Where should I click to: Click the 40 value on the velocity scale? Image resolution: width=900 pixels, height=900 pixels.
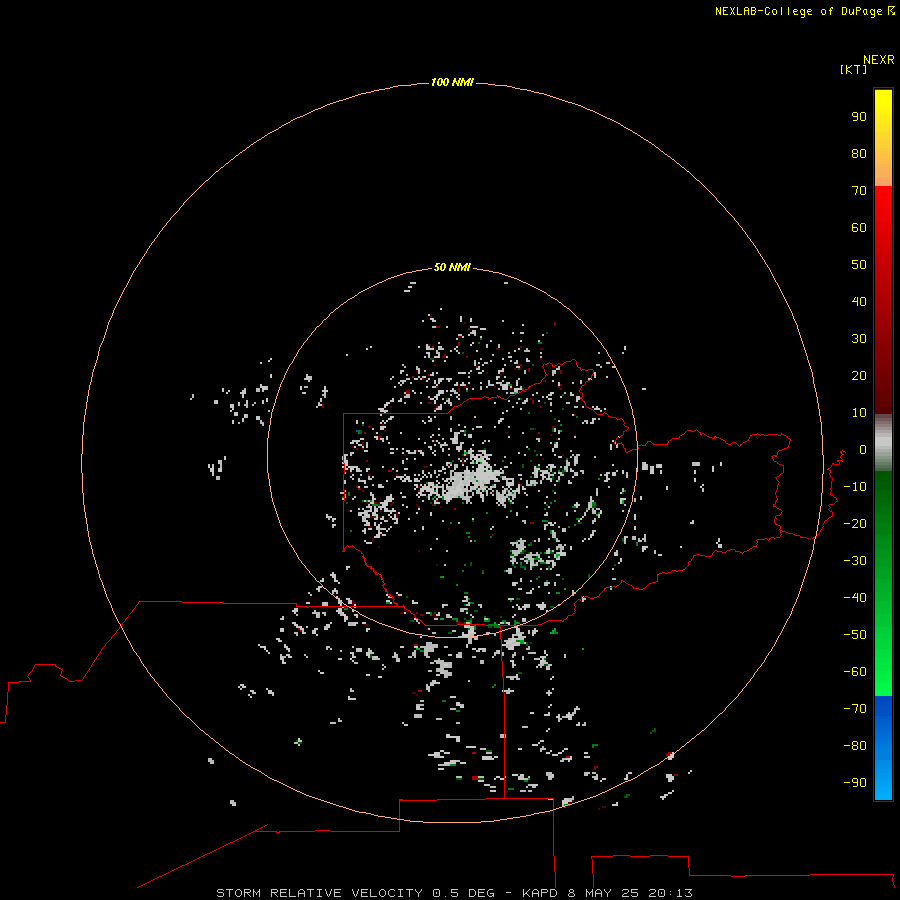pyautogui.click(x=859, y=302)
